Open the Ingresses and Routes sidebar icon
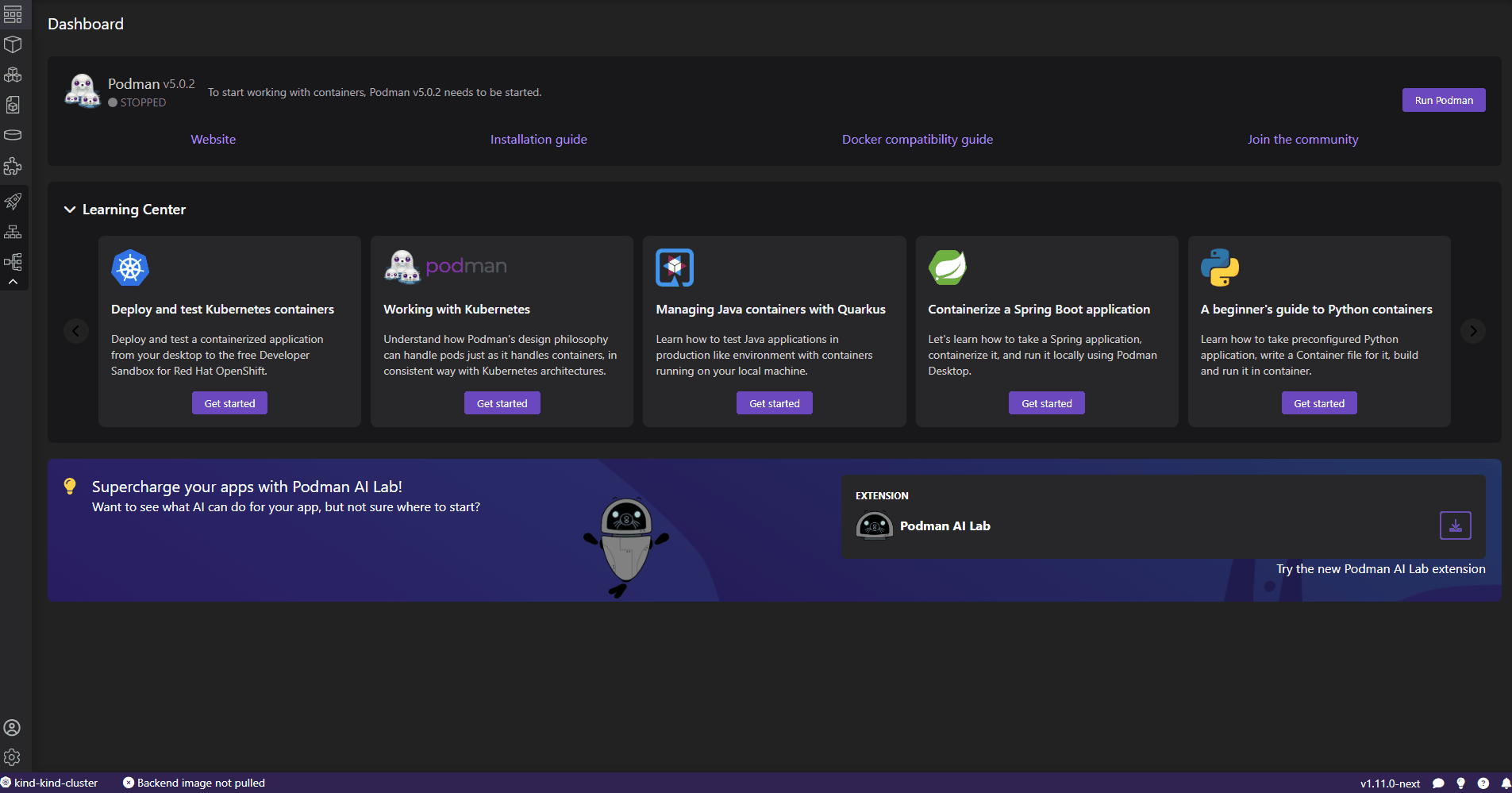1512x793 pixels. (x=13, y=262)
